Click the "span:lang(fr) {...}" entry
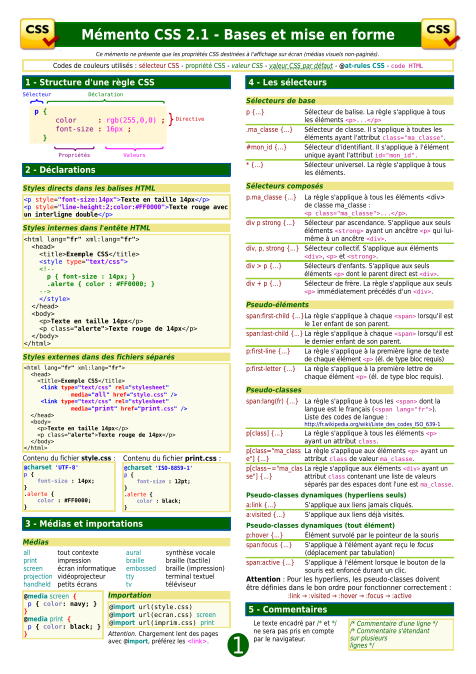Image resolution: width=476 pixels, height=674 pixels. (x=272, y=401)
